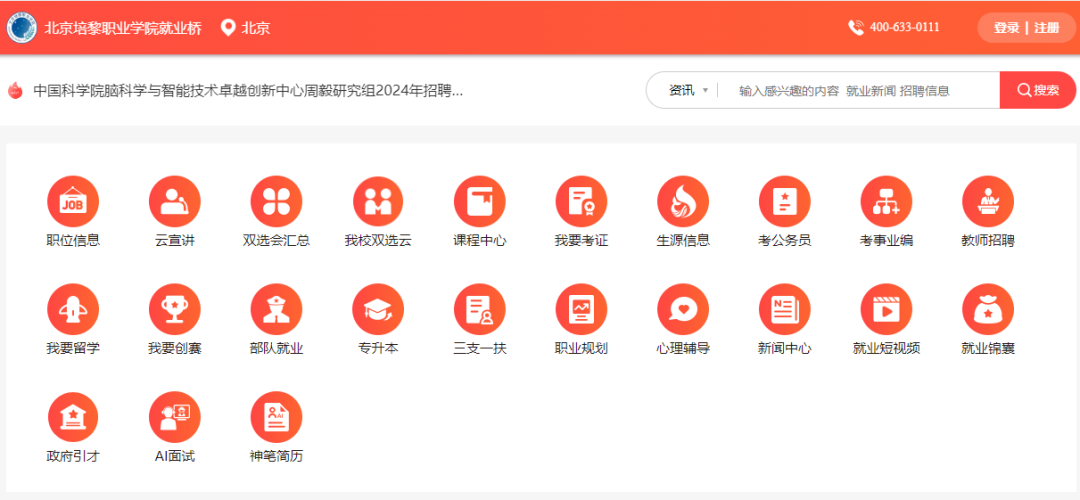Viewport: 1080px width, 500px height.
Task: Open the AI面试 icon
Action: (175, 417)
